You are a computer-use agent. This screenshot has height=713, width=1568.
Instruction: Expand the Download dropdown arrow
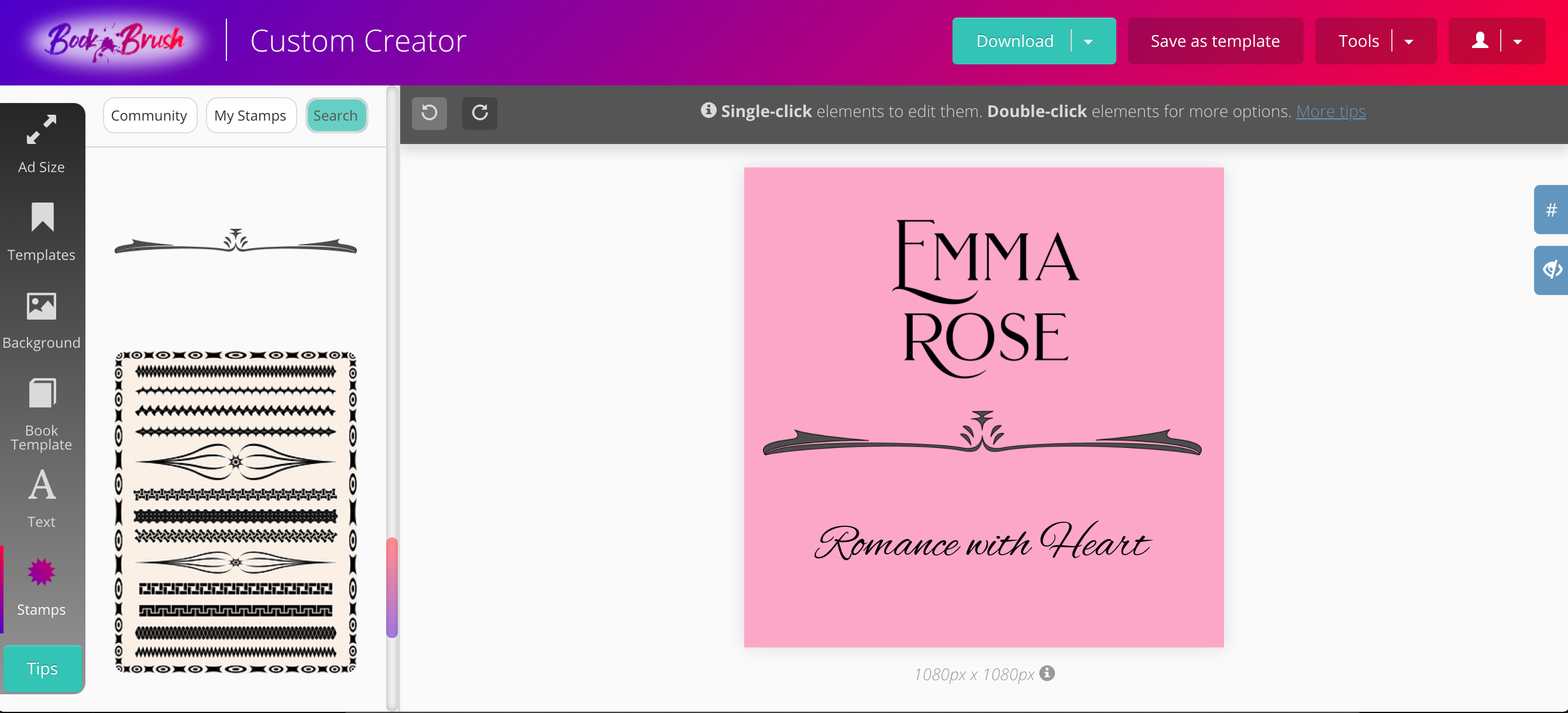click(x=1088, y=42)
